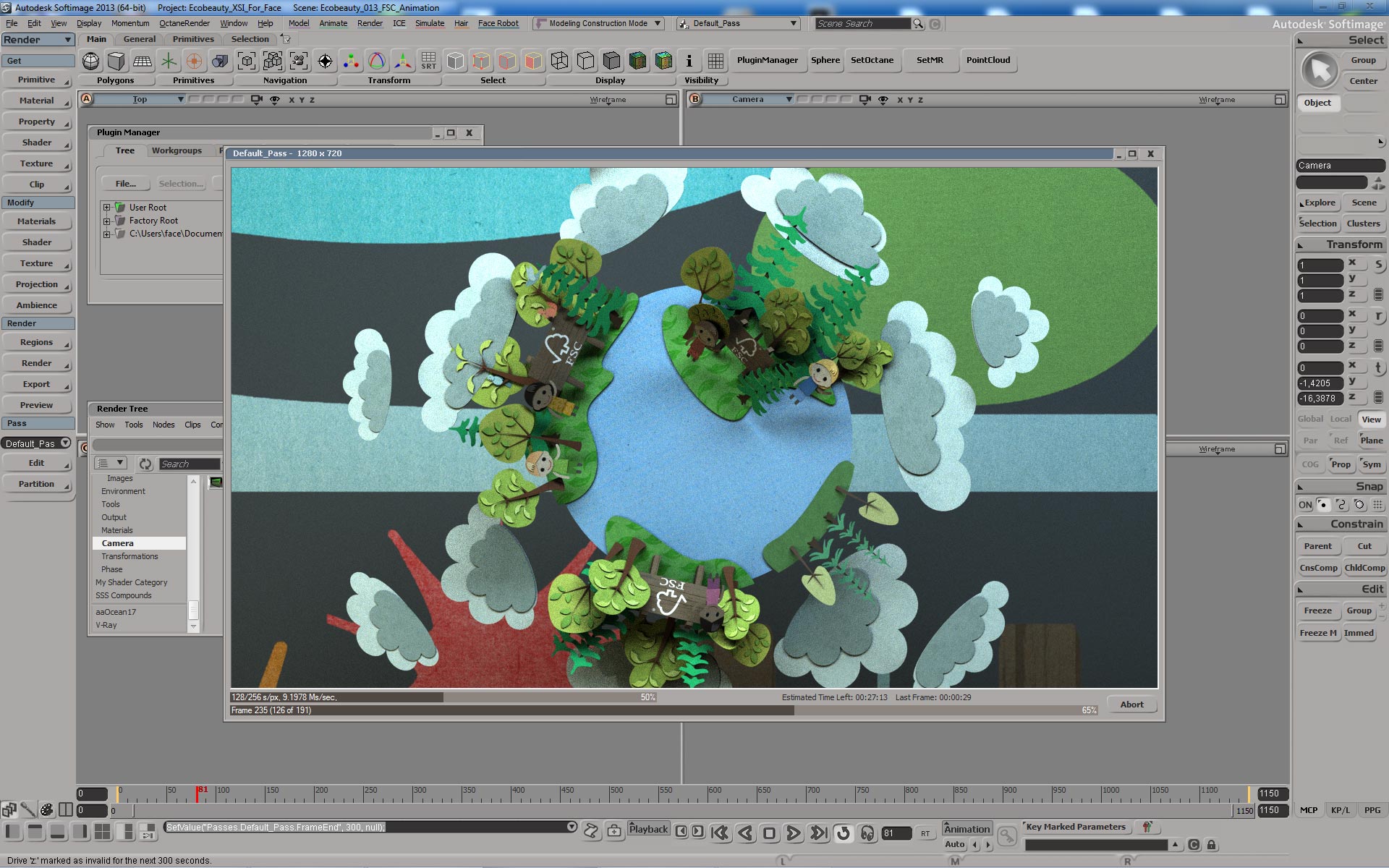Viewport: 1389px width, 868px height.
Task: Open the OctaneRender menu
Action: click(x=184, y=23)
